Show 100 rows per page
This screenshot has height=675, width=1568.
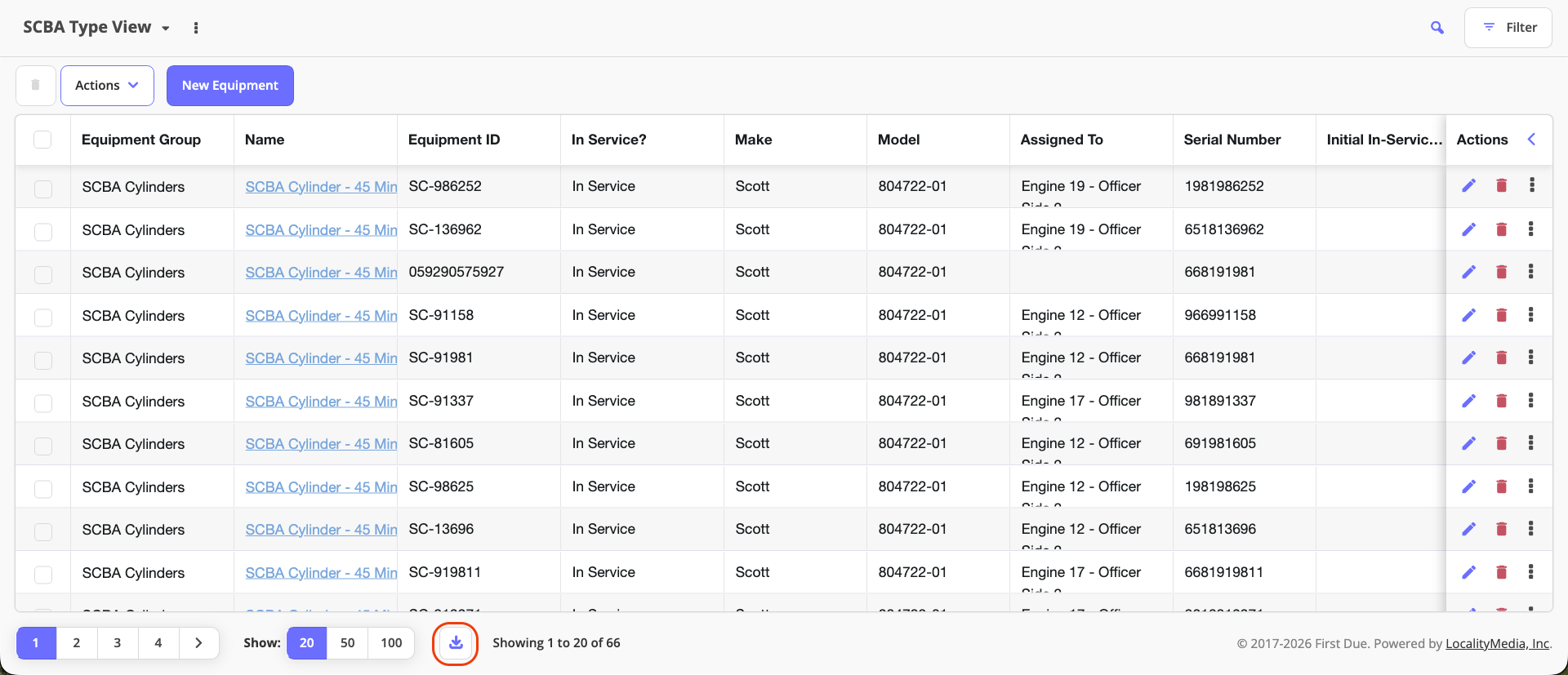coord(391,643)
